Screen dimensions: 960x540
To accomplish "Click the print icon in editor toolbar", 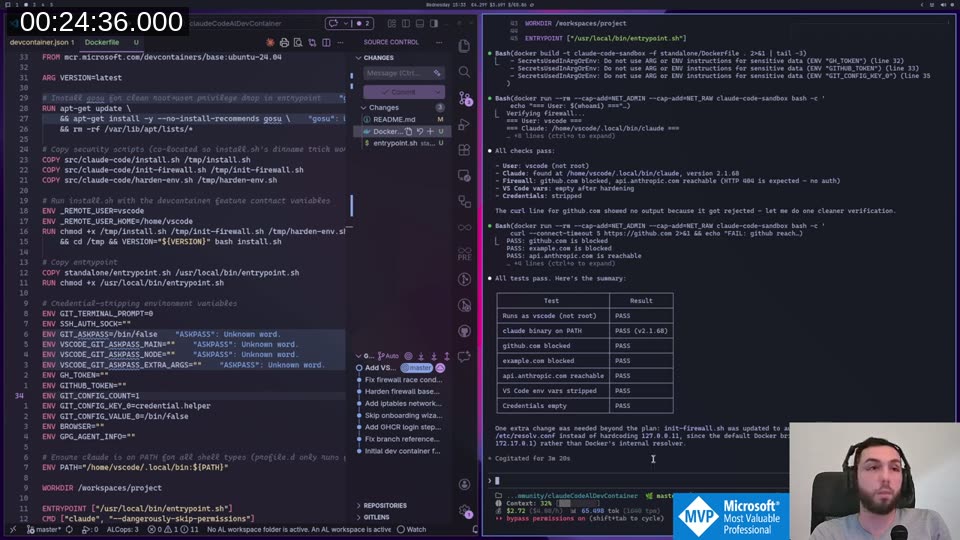I will [284, 42].
